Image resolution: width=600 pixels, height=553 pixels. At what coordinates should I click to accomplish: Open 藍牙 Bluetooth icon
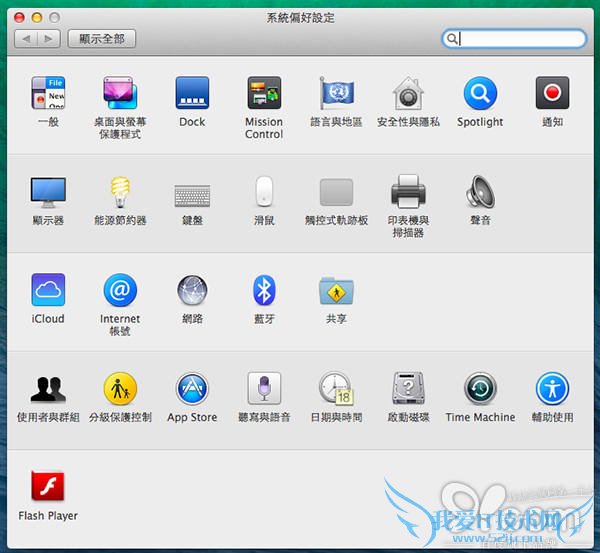click(264, 290)
